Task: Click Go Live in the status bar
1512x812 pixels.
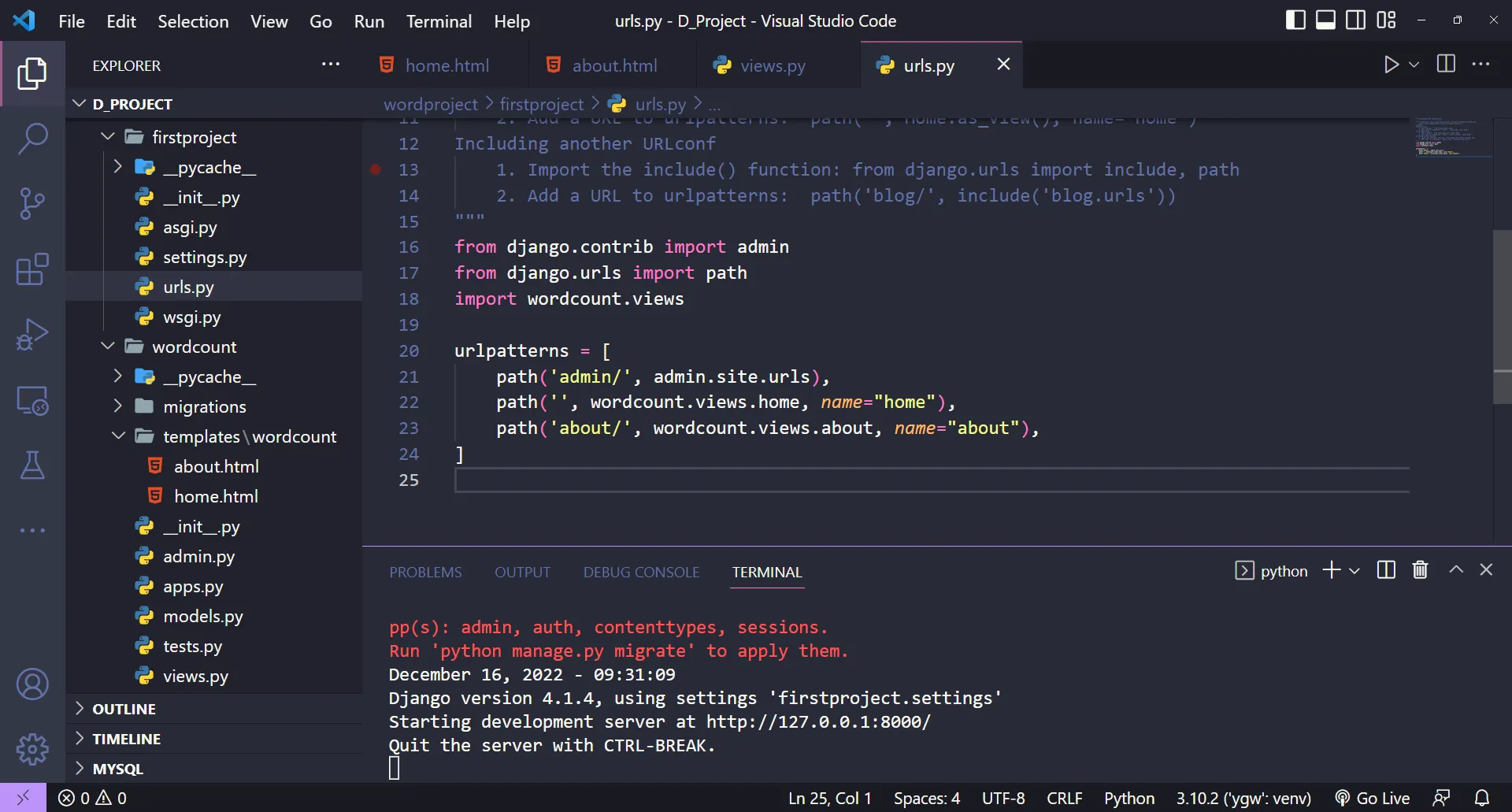Action: click(1373, 798)
